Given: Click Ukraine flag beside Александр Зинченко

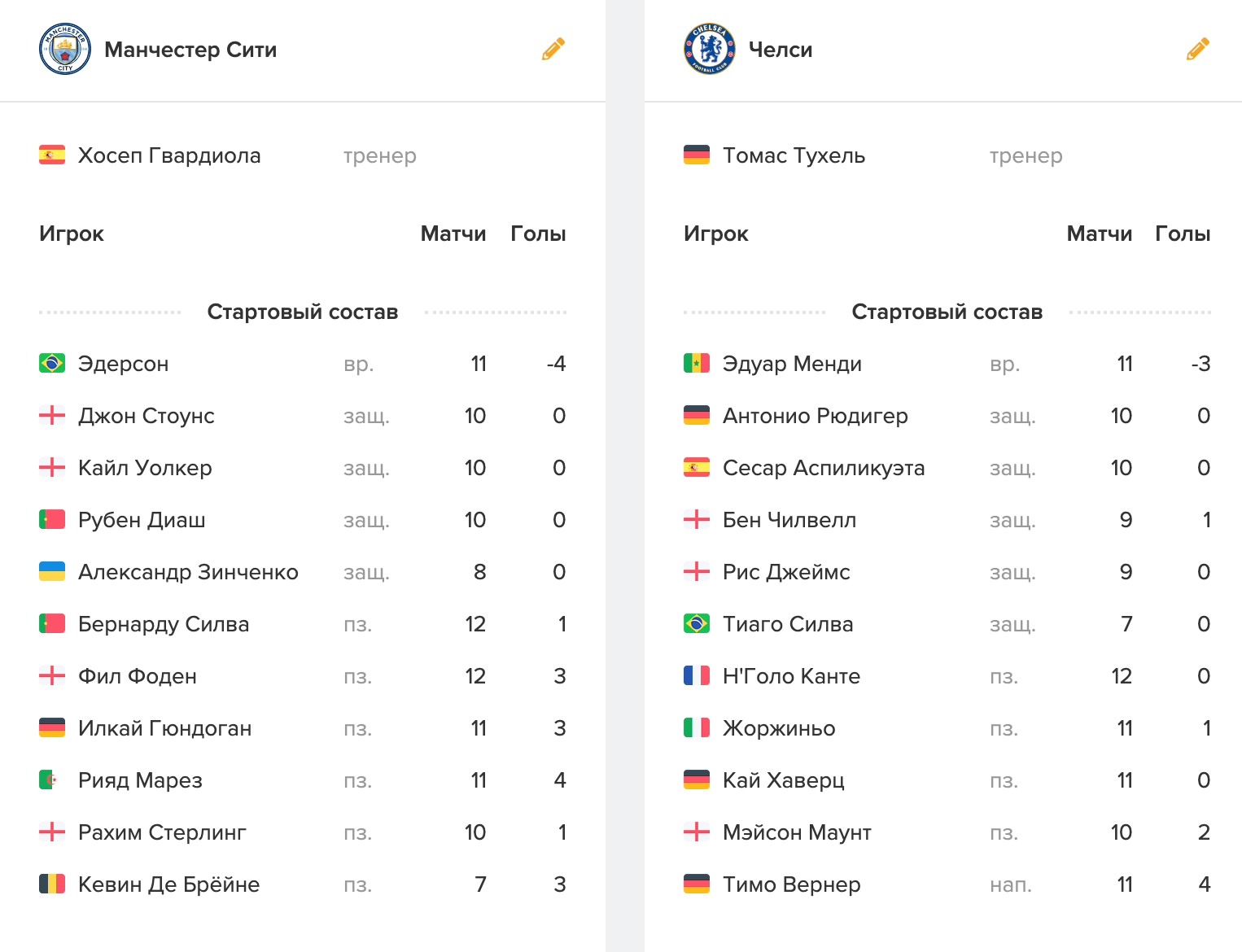Looking at the screenshot, I should 52,571.
